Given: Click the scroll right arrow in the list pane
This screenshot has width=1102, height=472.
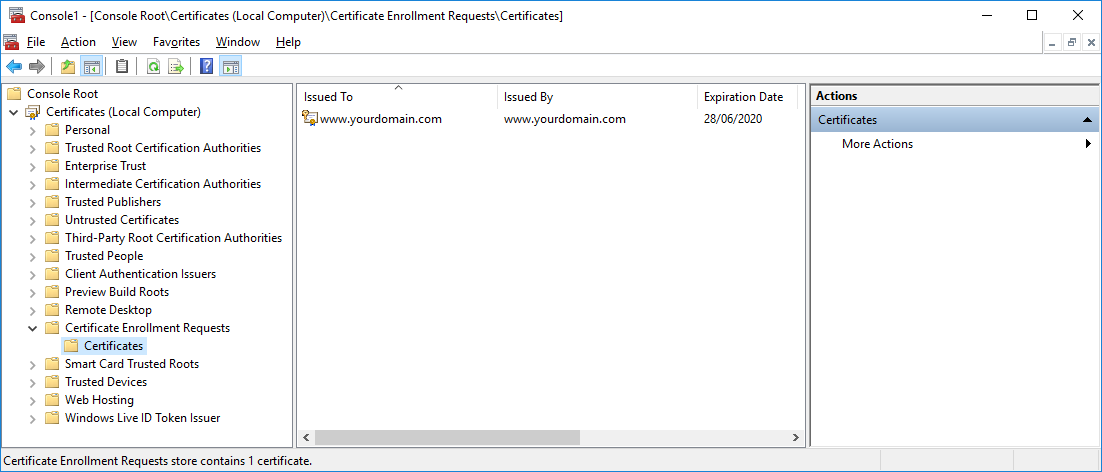Looking at the screenshot, I should [796, 438].
